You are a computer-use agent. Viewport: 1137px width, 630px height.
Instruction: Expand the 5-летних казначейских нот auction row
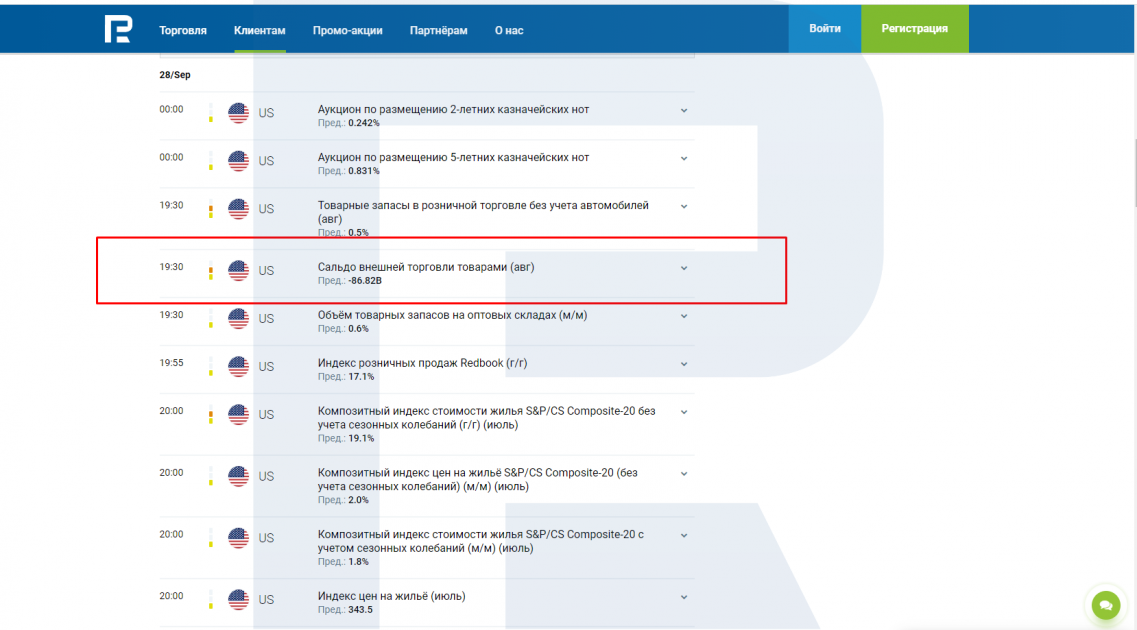pos(684,159)
